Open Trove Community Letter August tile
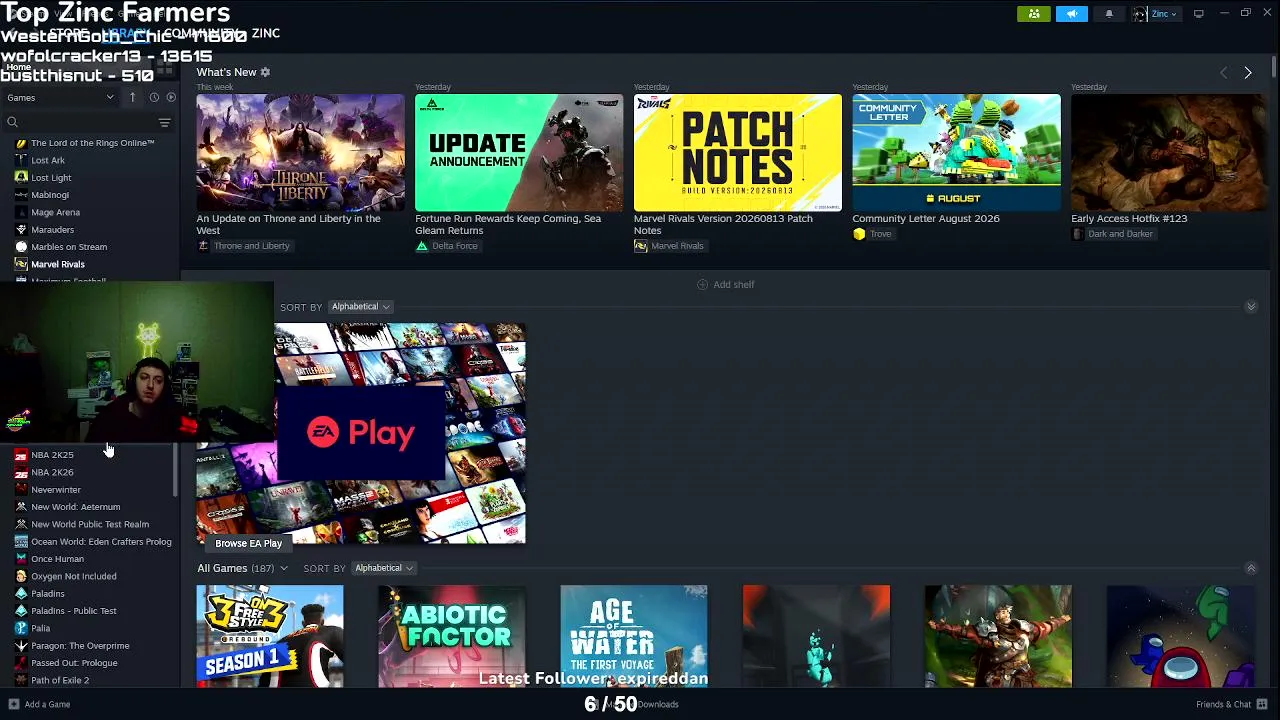 coord(956,153)
